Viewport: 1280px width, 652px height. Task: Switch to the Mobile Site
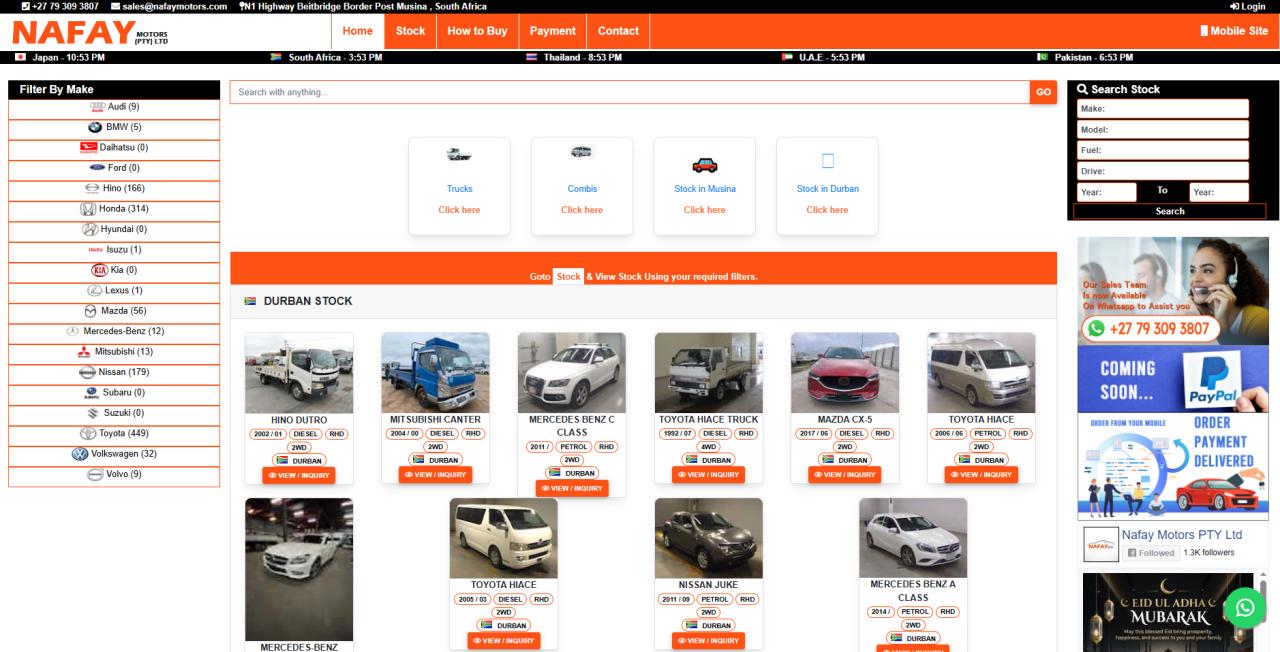[x=1234, y=31]
